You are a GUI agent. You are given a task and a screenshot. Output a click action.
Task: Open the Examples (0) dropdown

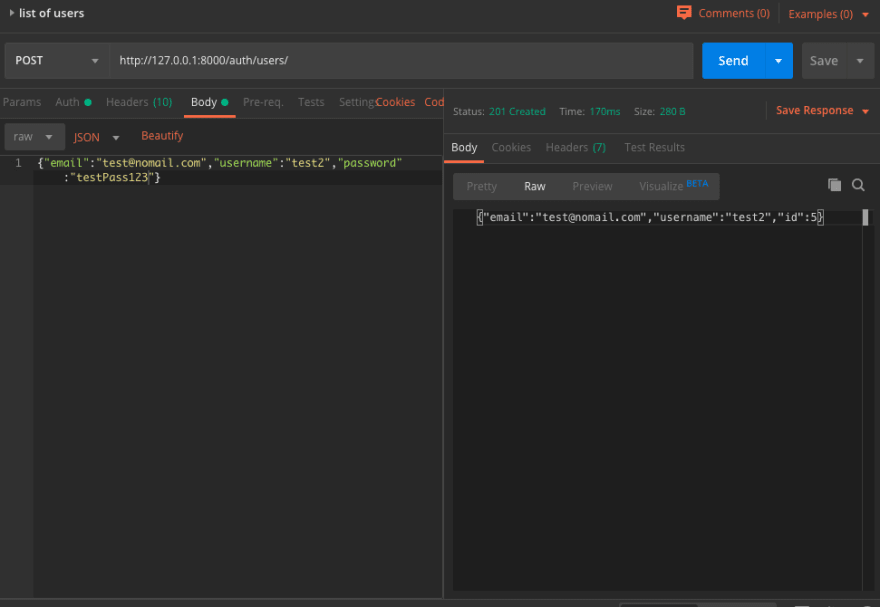click(828, 14)
